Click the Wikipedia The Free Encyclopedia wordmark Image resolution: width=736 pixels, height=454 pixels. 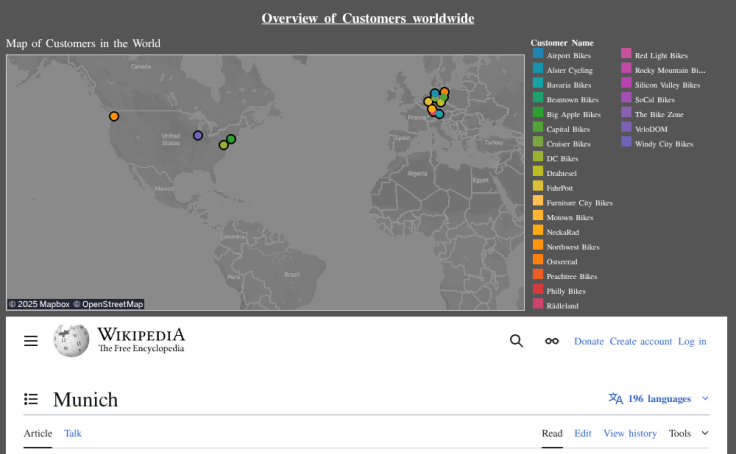(141, 340)
